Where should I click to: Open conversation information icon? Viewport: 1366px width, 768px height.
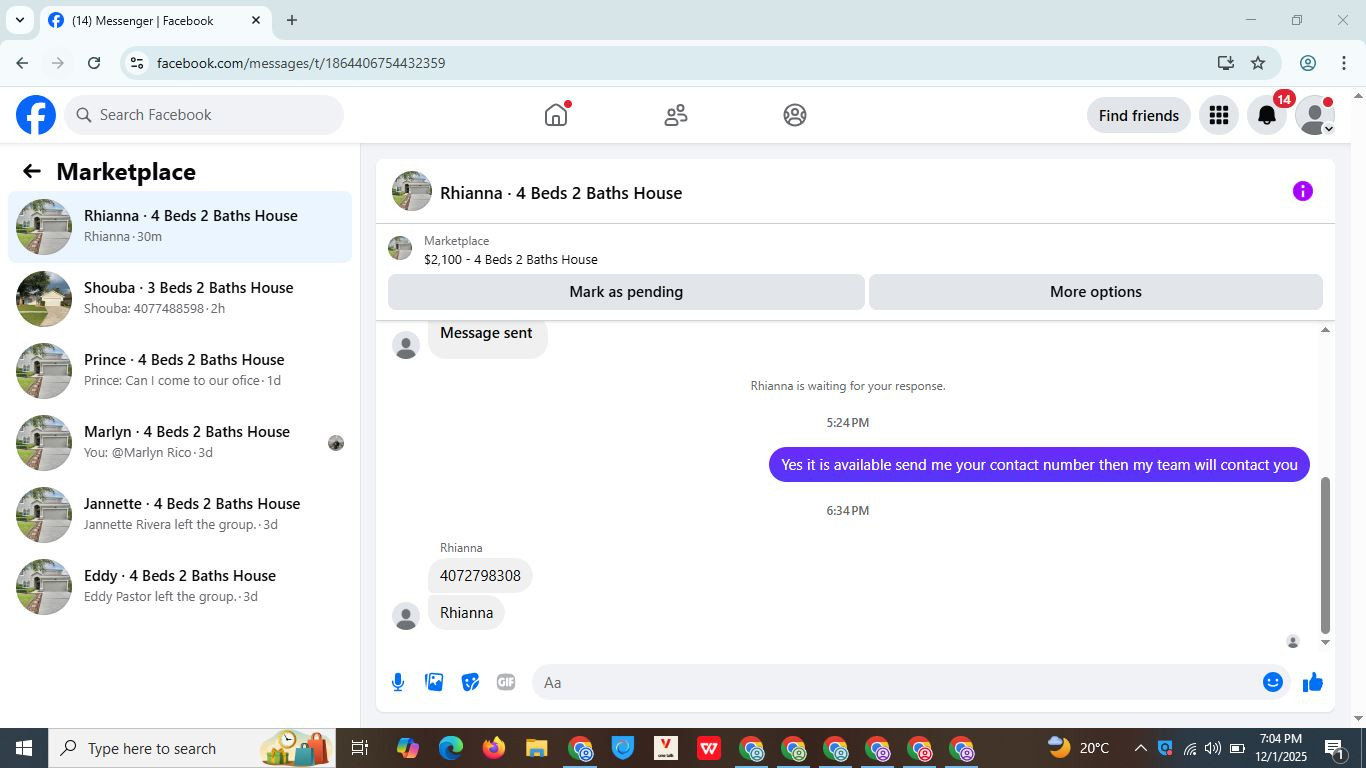pos(1302,191)
